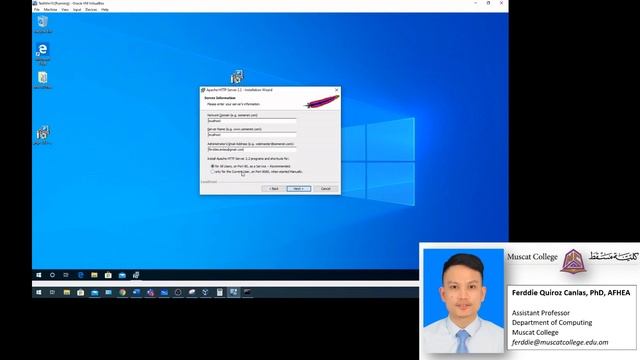
Task: Open Calculator on the host taskbar
Action: (220, 292)
